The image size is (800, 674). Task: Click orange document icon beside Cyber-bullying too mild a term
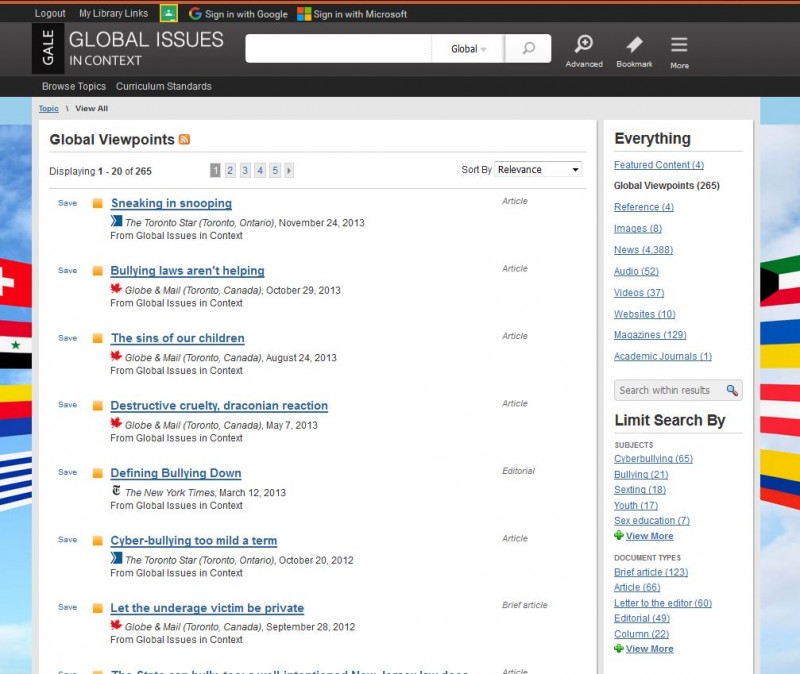[x=97, y=540]
